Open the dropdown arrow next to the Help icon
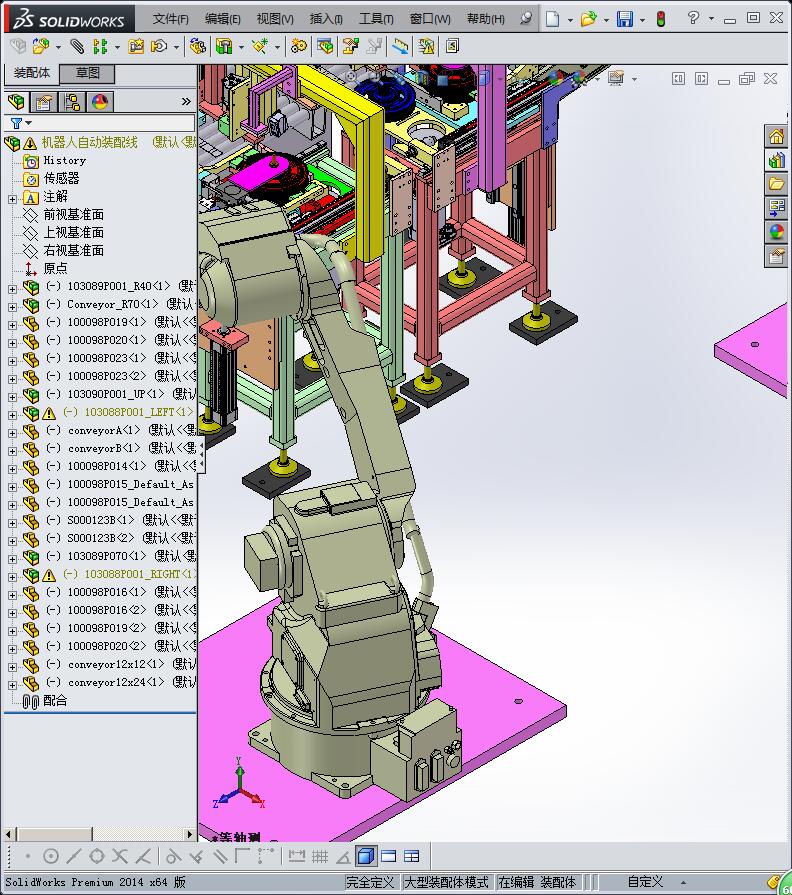The height and width of the screenshot is (895, 792). click(x=711, y=19)
